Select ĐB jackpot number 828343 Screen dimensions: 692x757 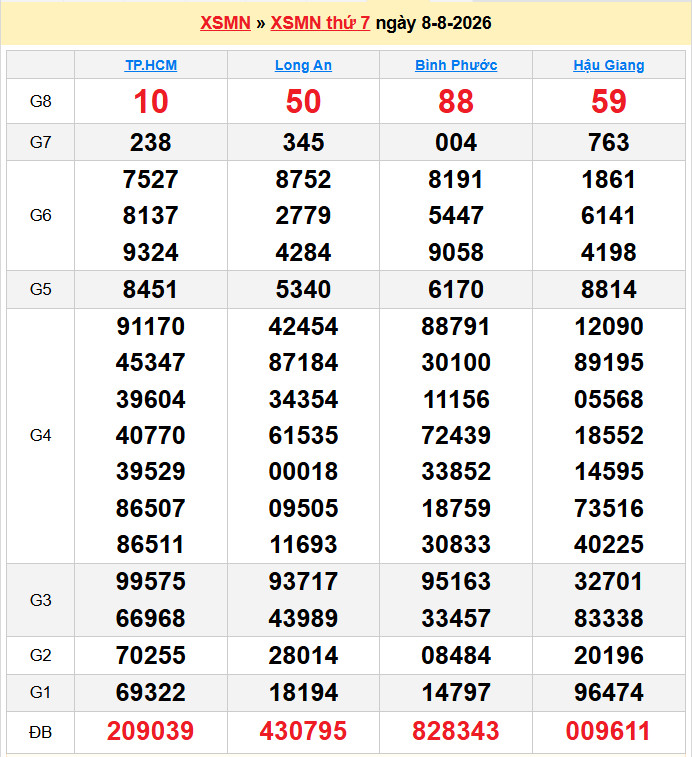[456, 731]
